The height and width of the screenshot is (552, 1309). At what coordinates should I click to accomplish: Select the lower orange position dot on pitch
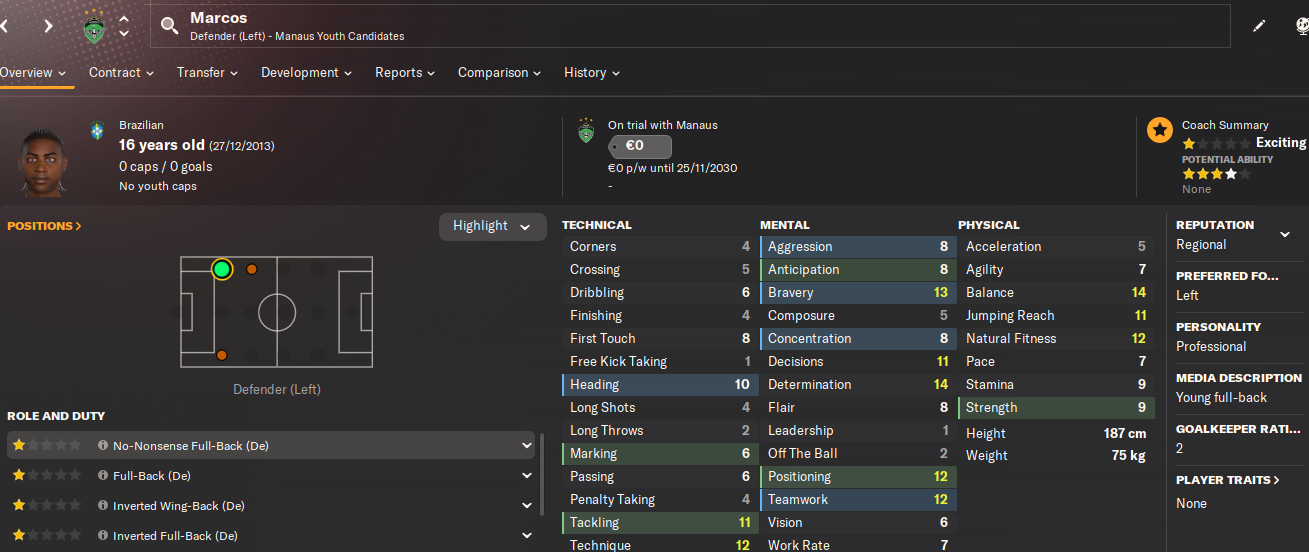pos(221,355)
